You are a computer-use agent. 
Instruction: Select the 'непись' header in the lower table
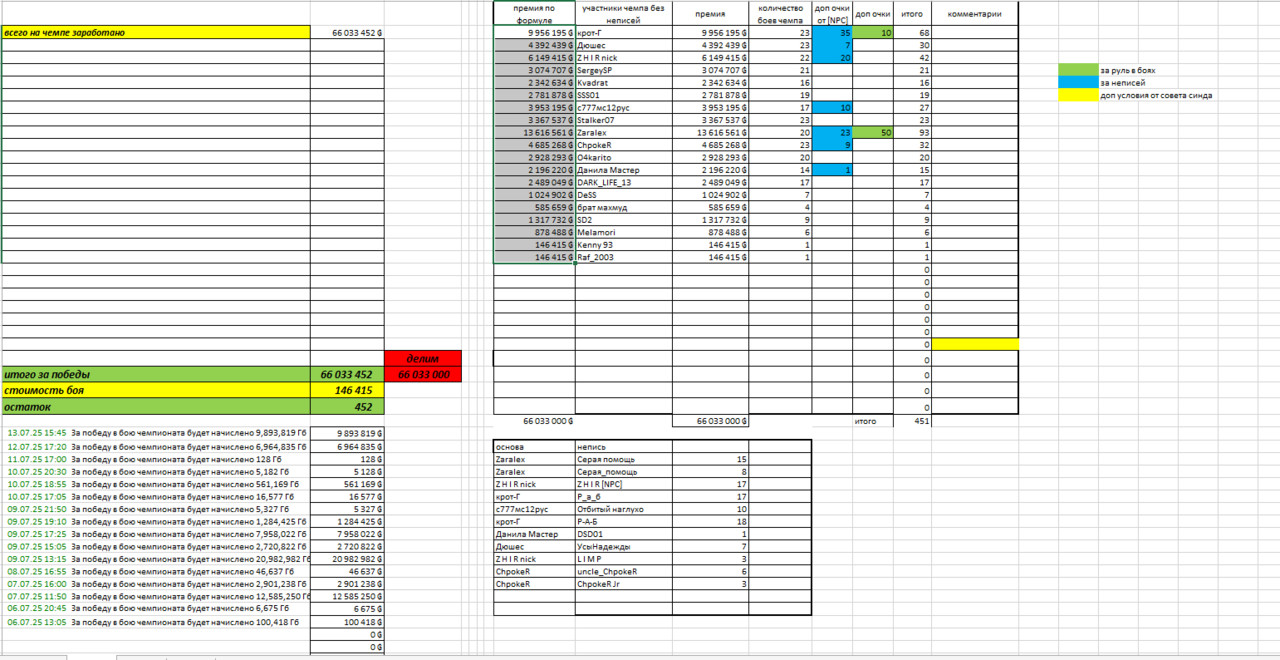(x=623, y=446)
